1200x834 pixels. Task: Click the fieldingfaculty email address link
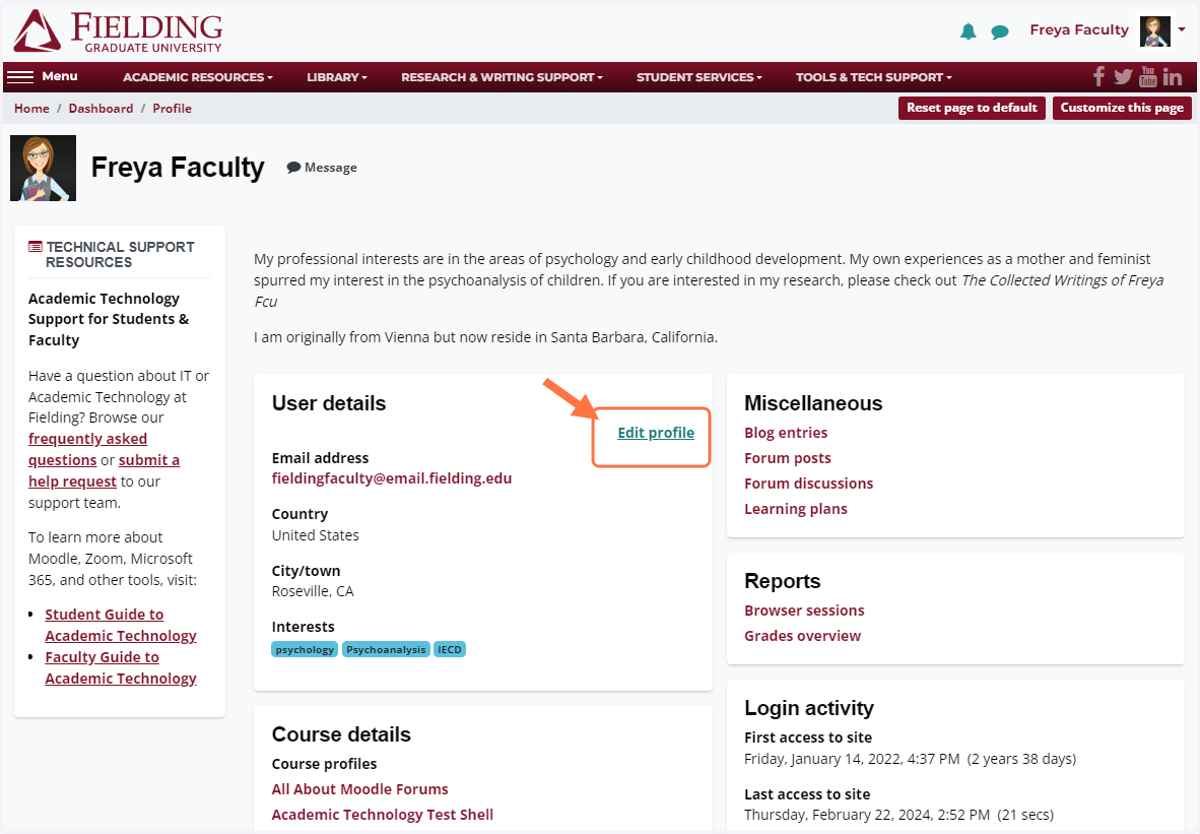click(392, 478)
